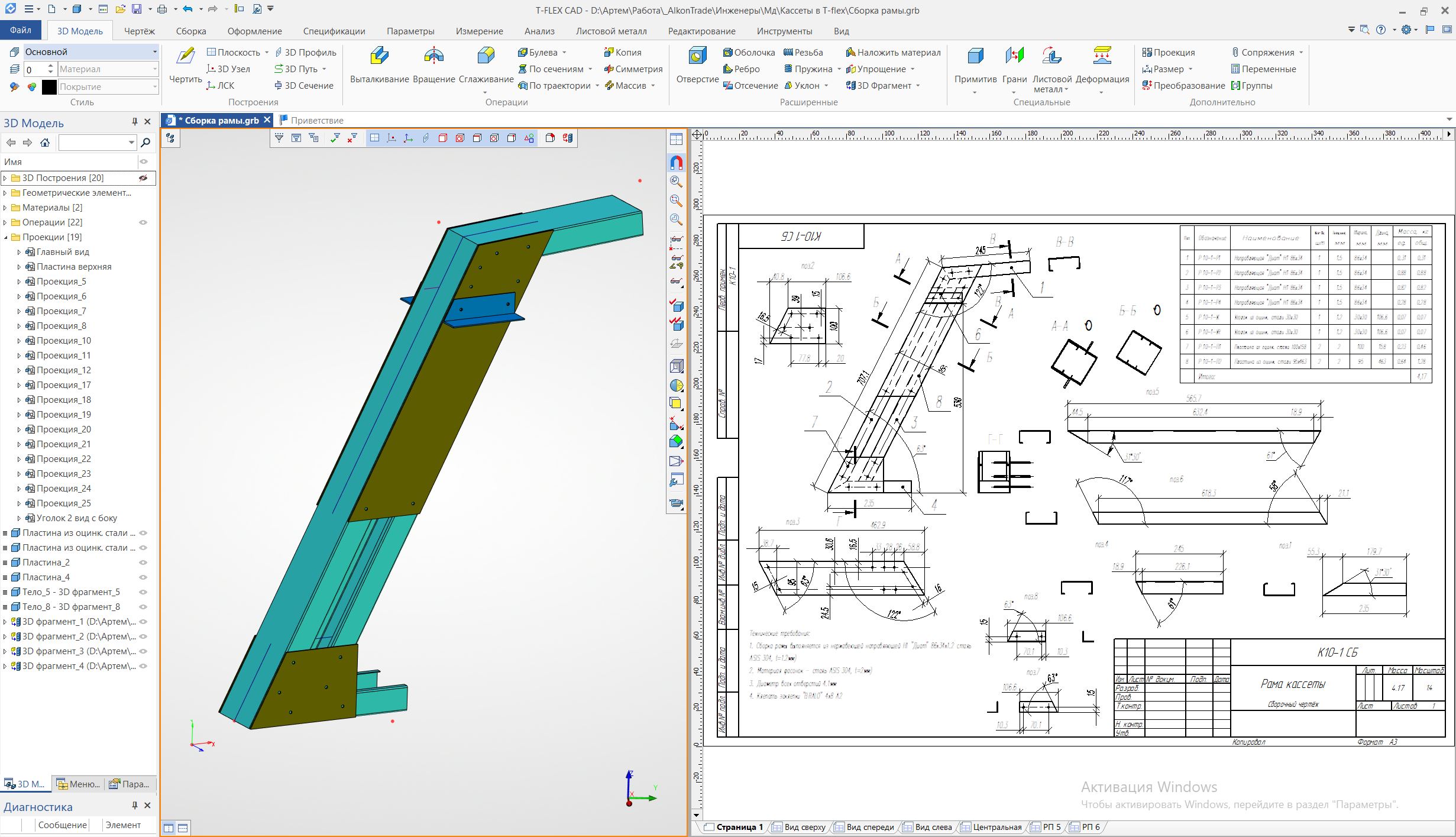This screenshot has height=837, width=1456.
Task: Expand Главный вид projection
Action: point(19,252)
